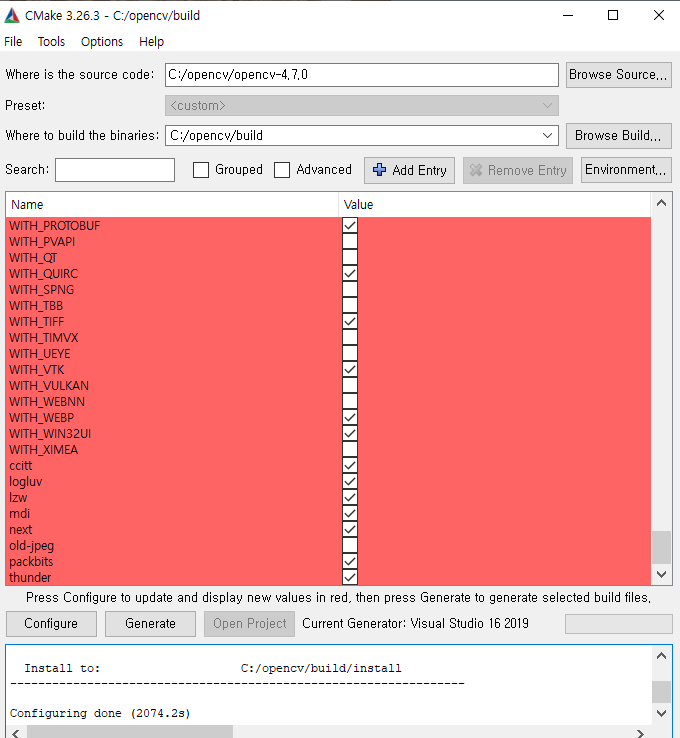
Task: Click Browse Source button
Action: 618,75
